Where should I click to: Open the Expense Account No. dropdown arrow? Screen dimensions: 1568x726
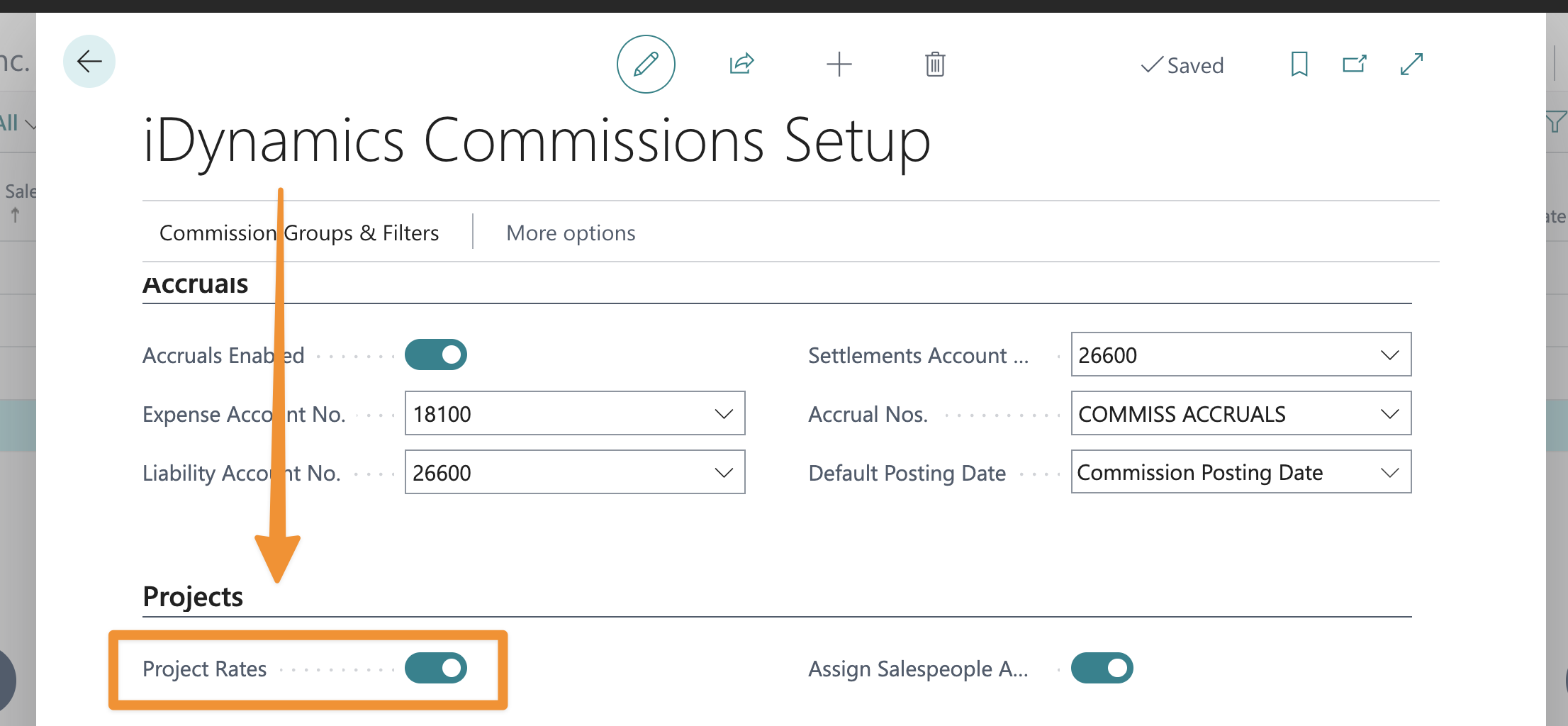tap(724, 414)
